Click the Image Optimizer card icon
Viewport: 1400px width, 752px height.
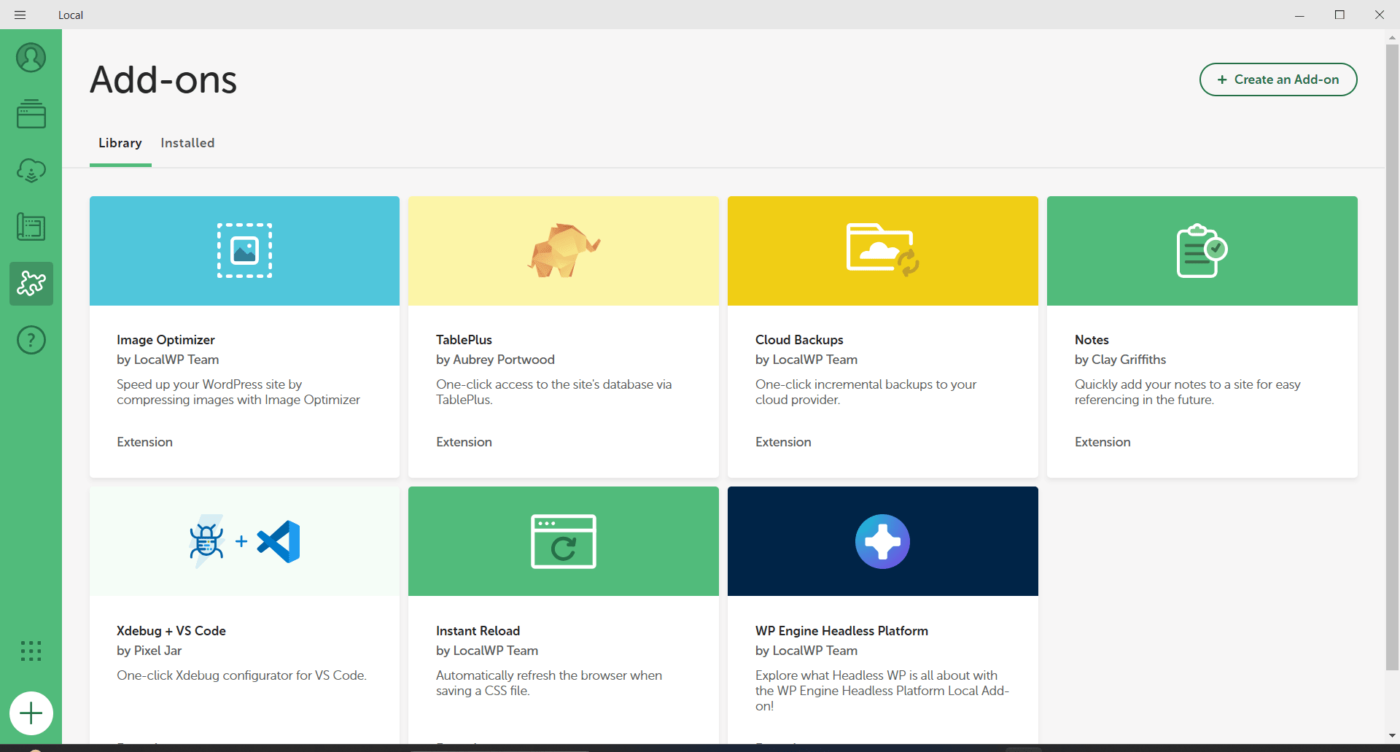245,250
